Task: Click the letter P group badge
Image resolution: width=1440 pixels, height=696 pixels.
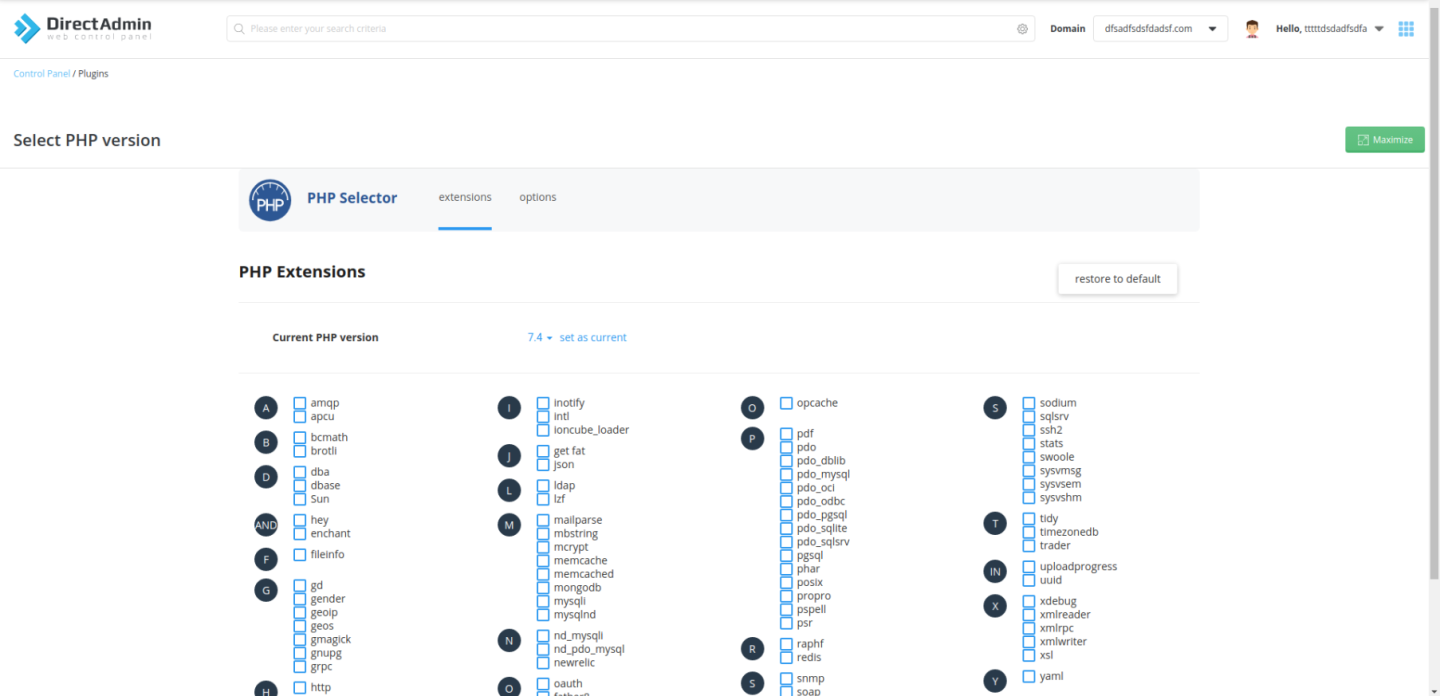Action: (x=752, y=438)
